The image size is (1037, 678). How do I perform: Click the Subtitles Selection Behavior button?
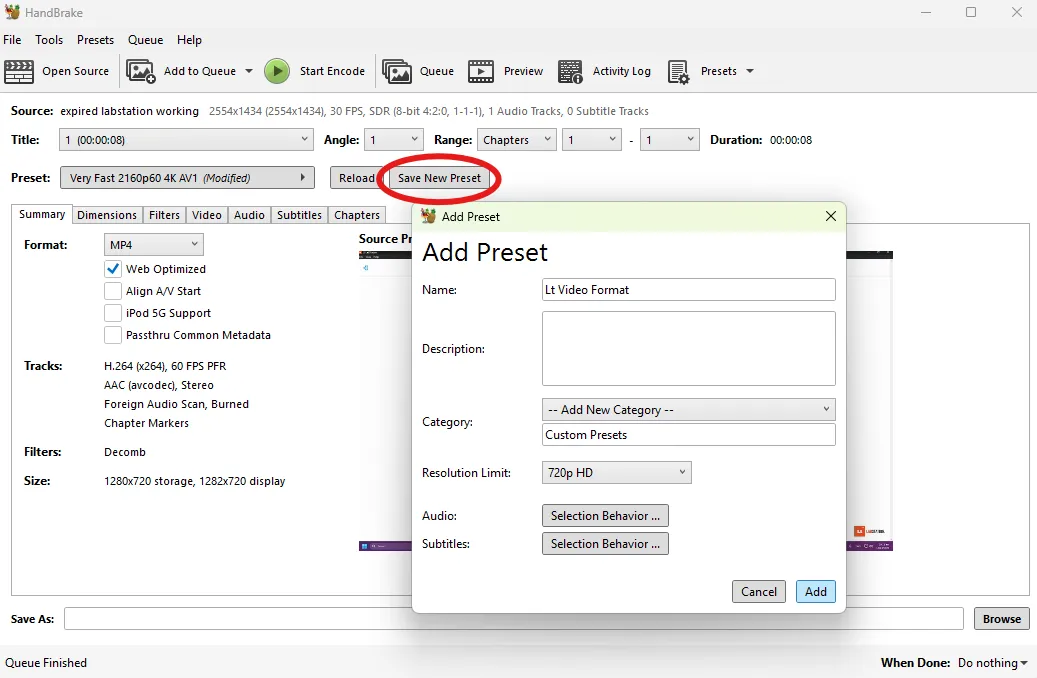pos(605,543)
